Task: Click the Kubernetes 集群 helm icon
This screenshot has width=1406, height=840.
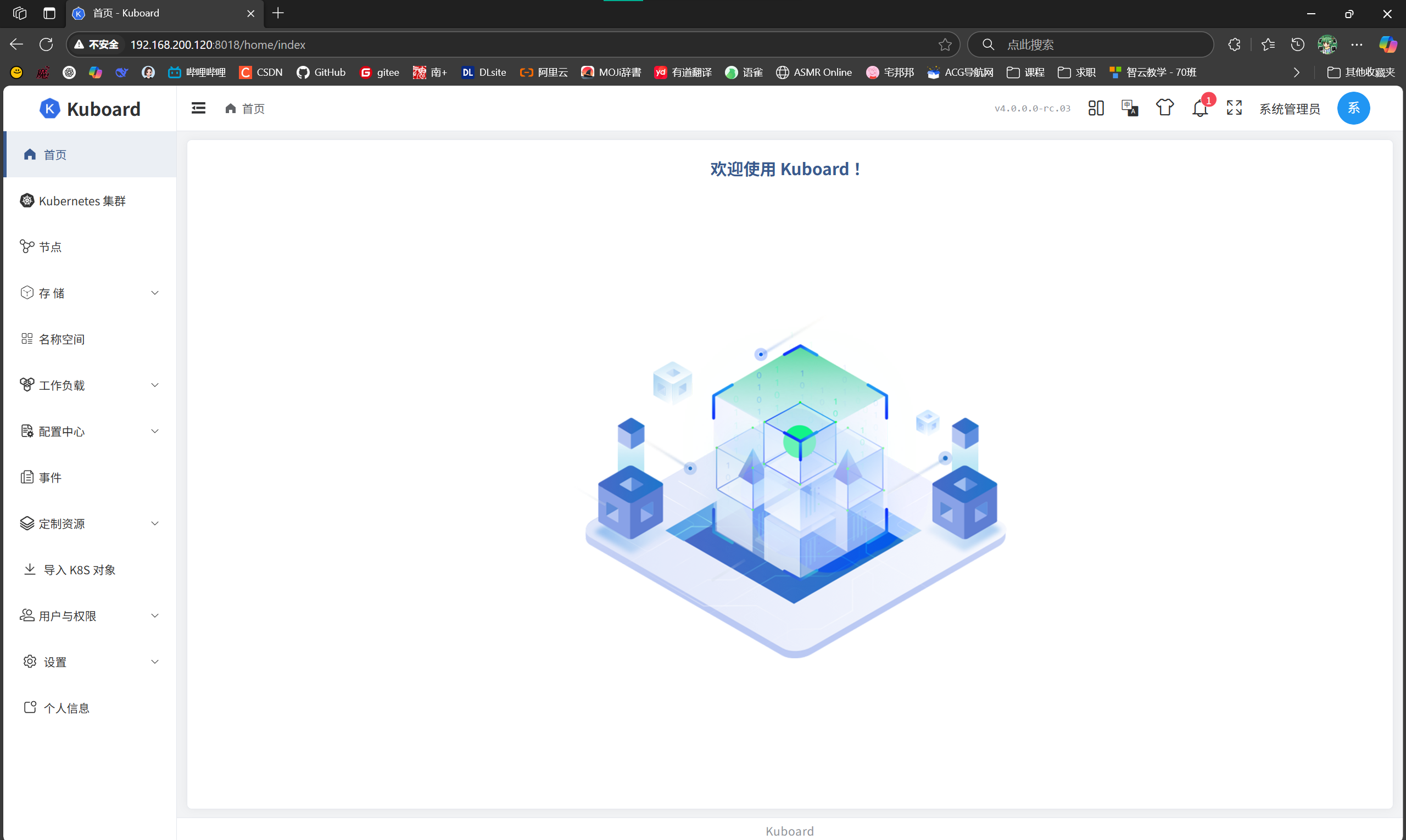Action: [x=26, y=200]
